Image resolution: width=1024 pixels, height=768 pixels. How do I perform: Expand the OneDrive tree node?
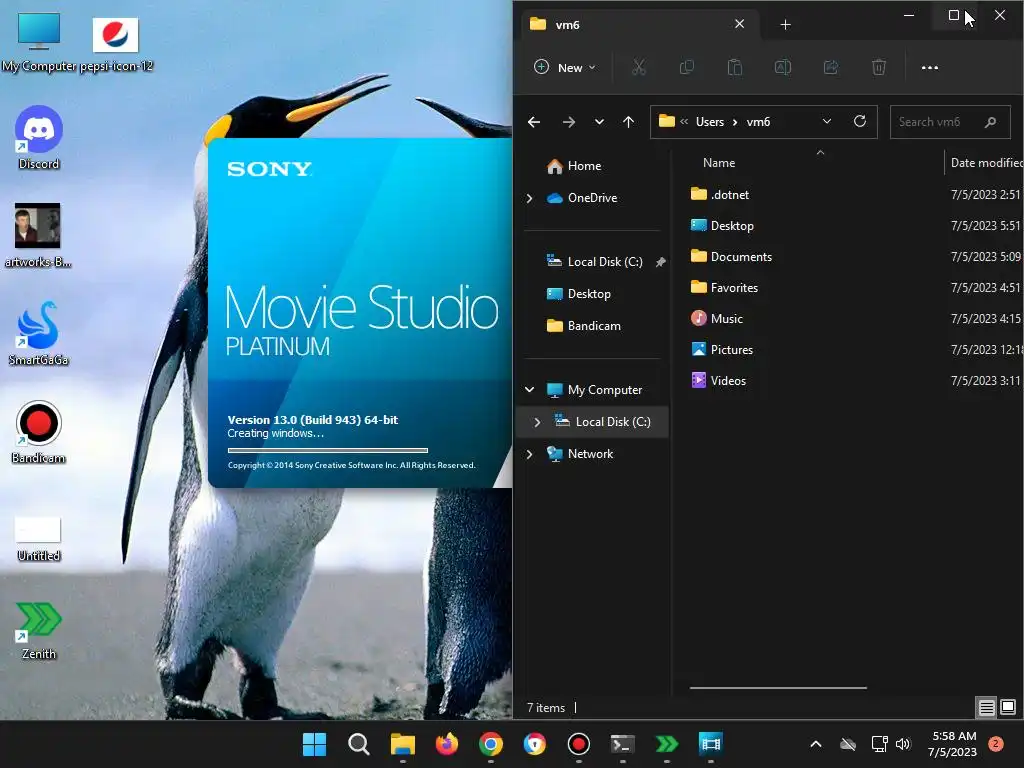pos(530,198)
